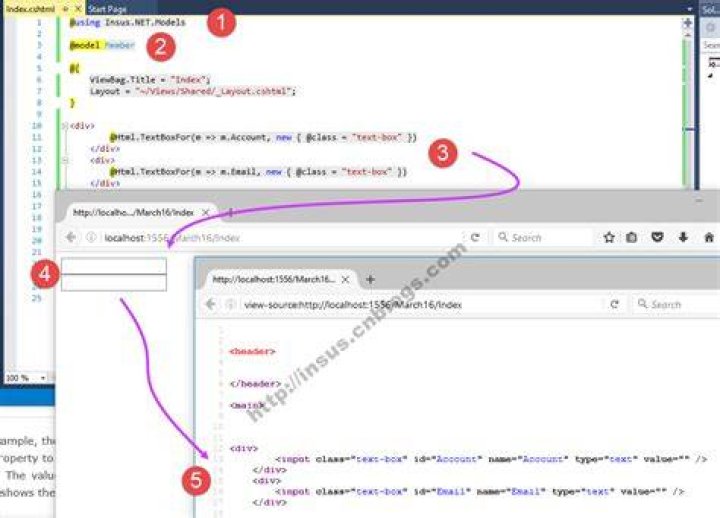Open a new tab in front browser
720x518 pixels.
(371, 279)
